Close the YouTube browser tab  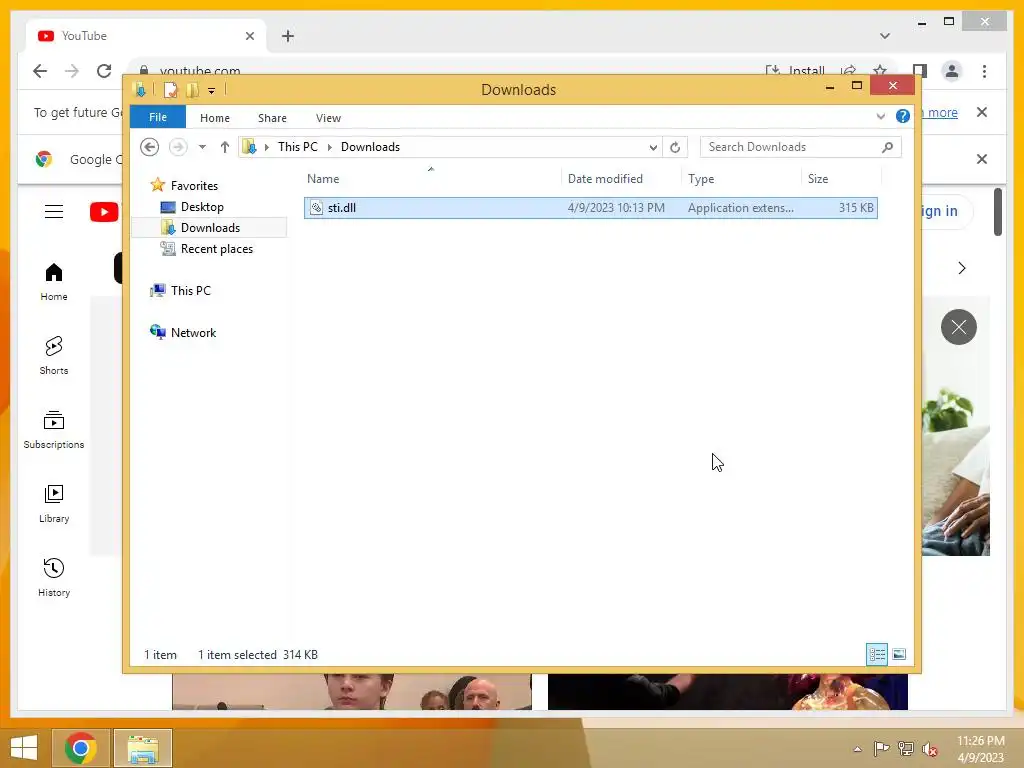coord(249,36)
